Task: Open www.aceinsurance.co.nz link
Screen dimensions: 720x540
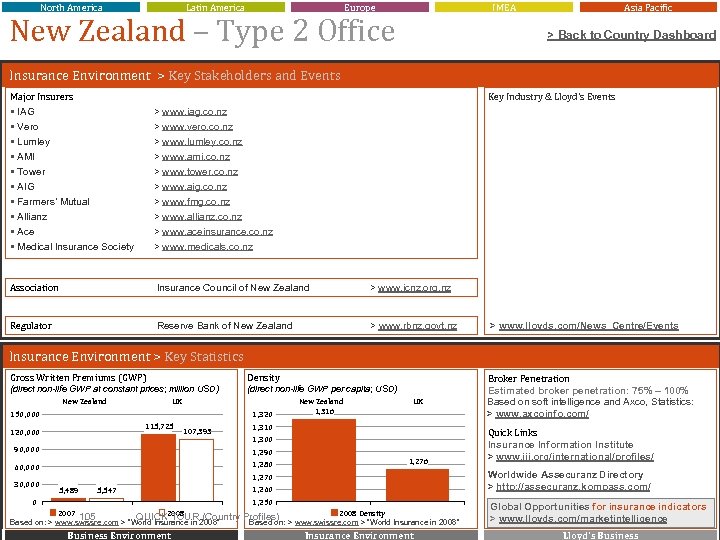Action: [217, 232]
